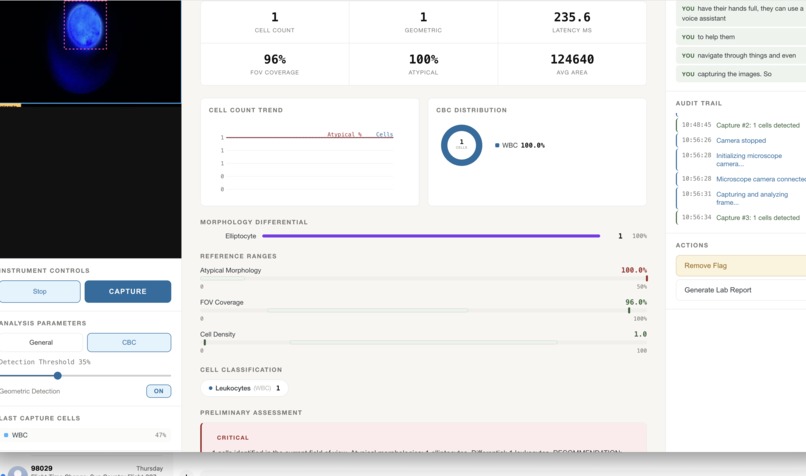Click the CBC distribution donut chart
806x476 pixels.
tap(462, 145)
